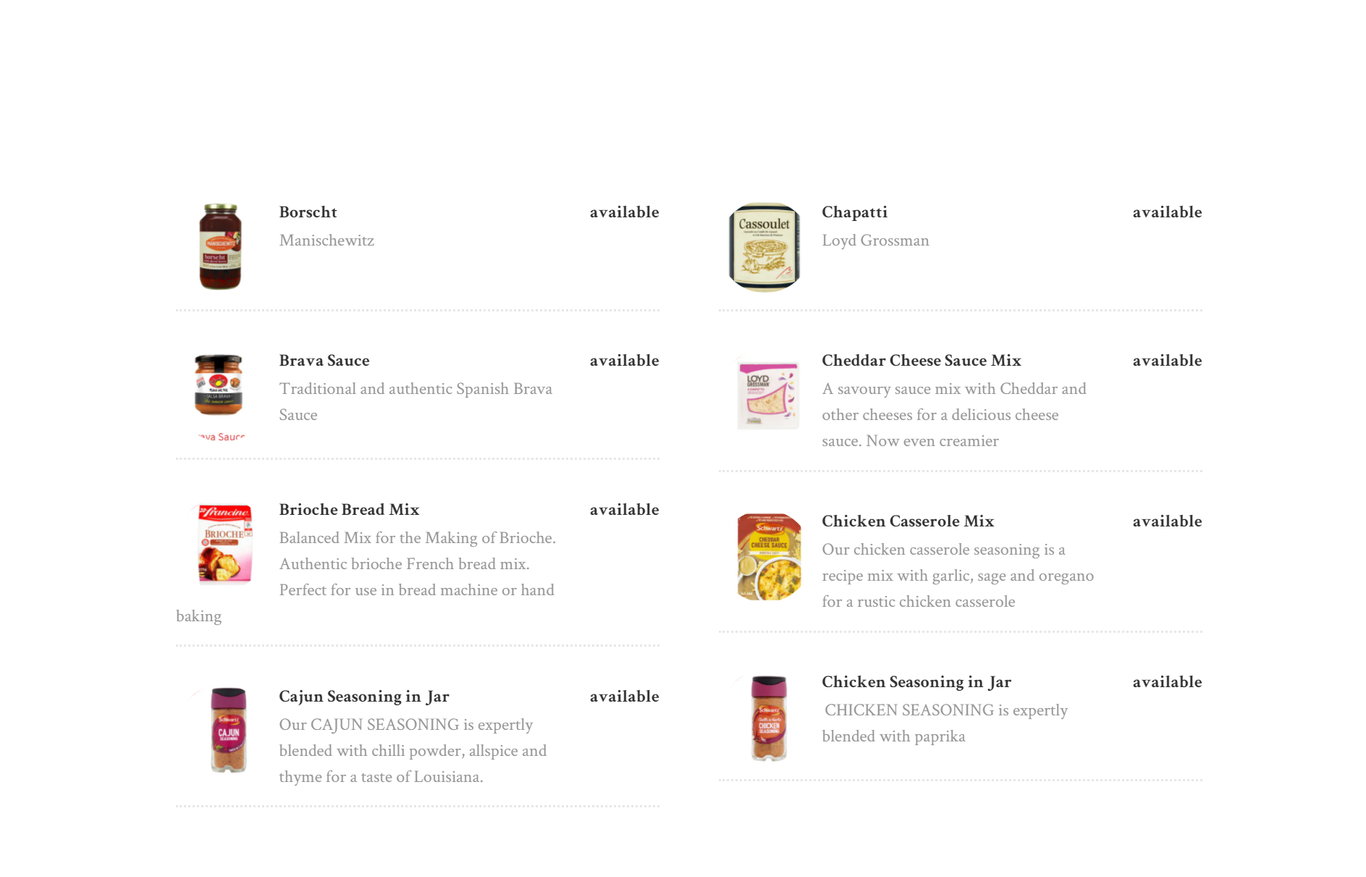Select the Francine Brioche Bread Mix image
This screenshot has height=877, width=1366.
point(225,544)
